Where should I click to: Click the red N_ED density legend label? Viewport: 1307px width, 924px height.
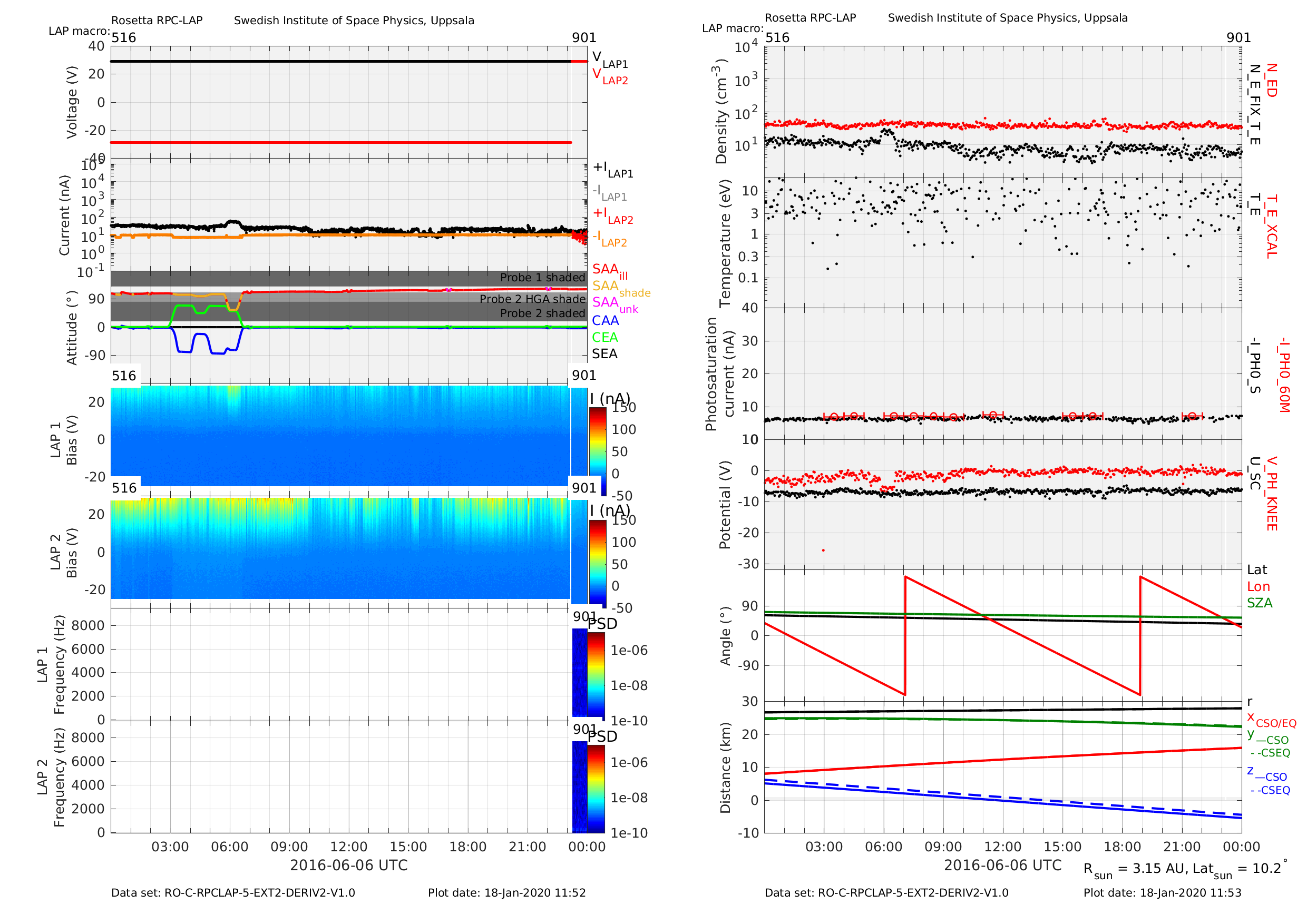coord(1271,80)
